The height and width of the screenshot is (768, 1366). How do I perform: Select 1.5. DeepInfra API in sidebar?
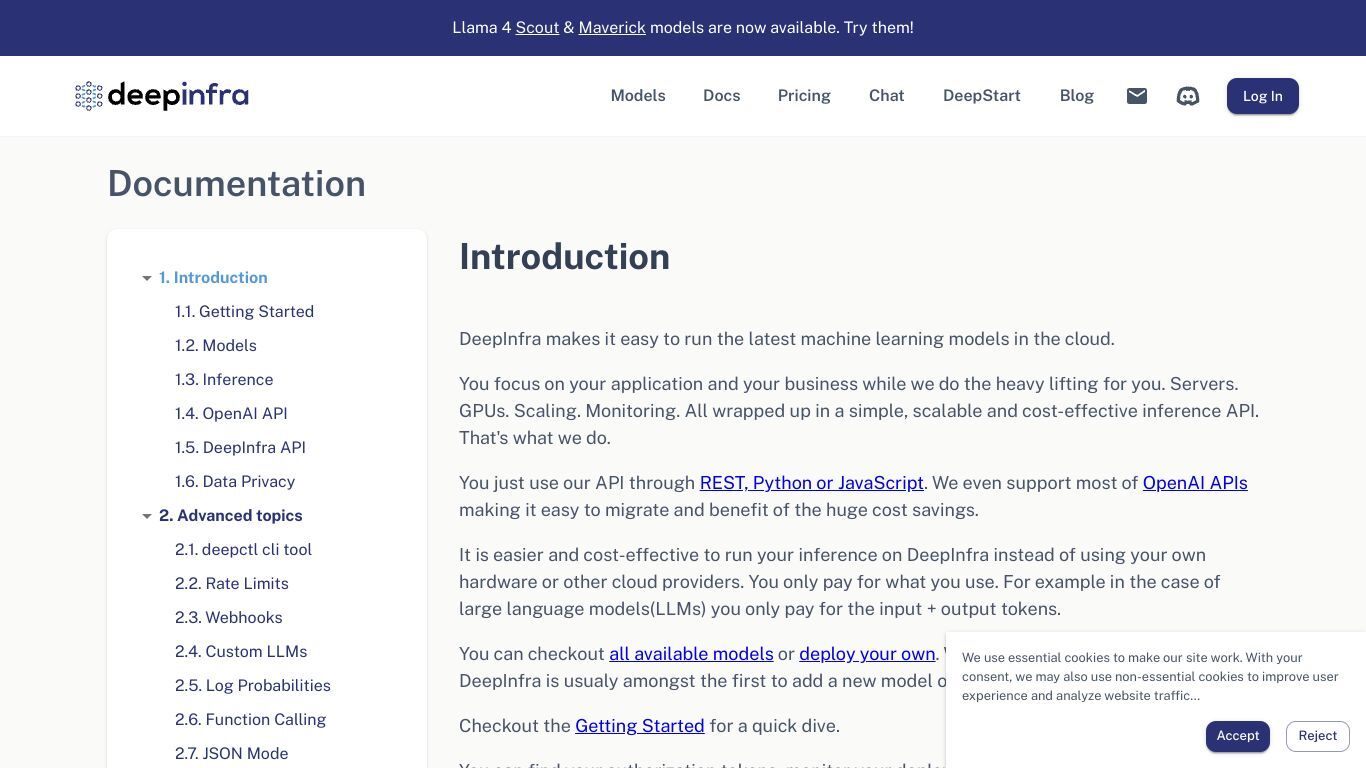[240, 448]
